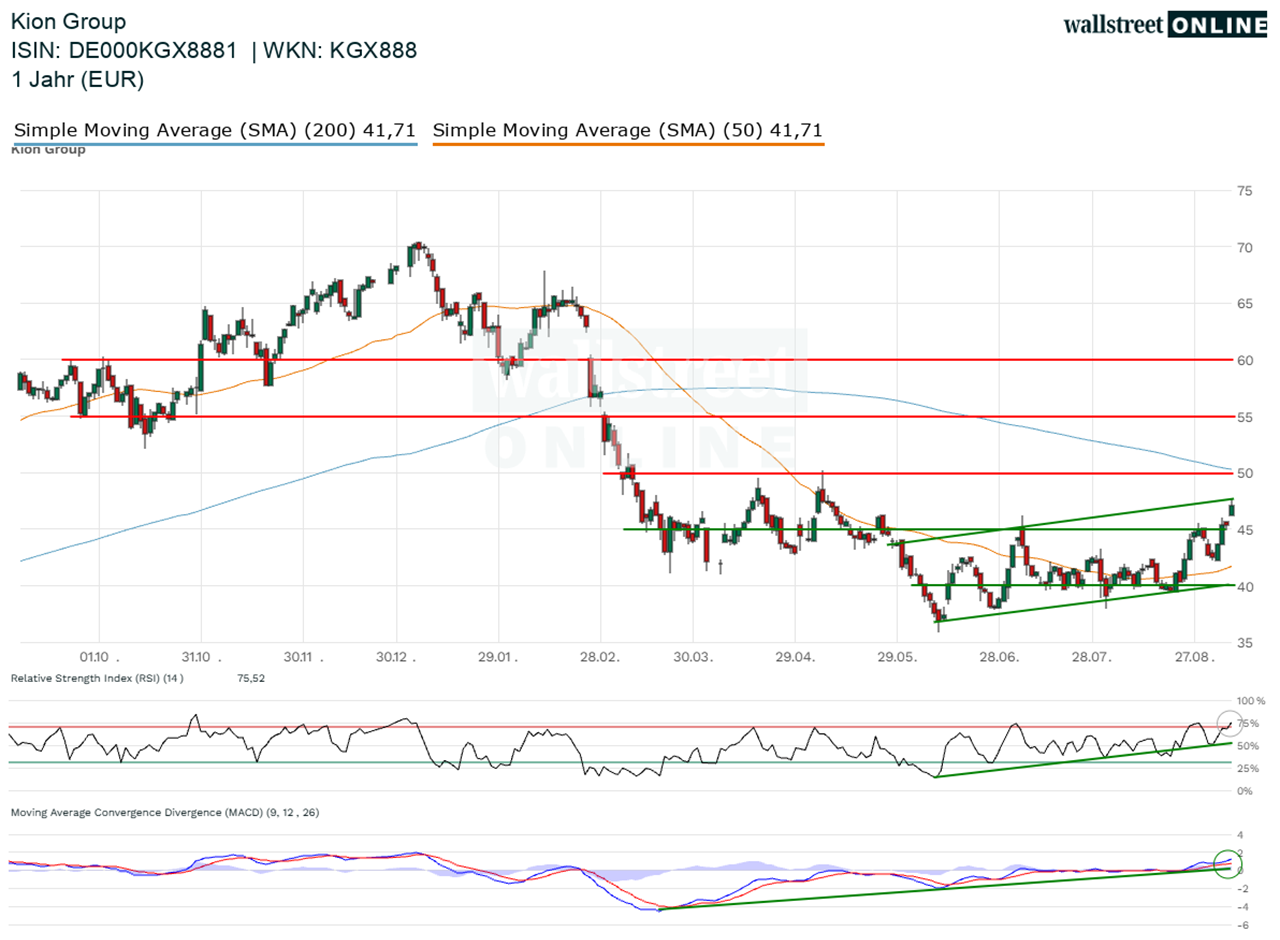Viewport: 1280px width, 940px height.
Task: Click the wallstreet ONLINE logo
Action: pyautogui.click(x=1166, y=25)
